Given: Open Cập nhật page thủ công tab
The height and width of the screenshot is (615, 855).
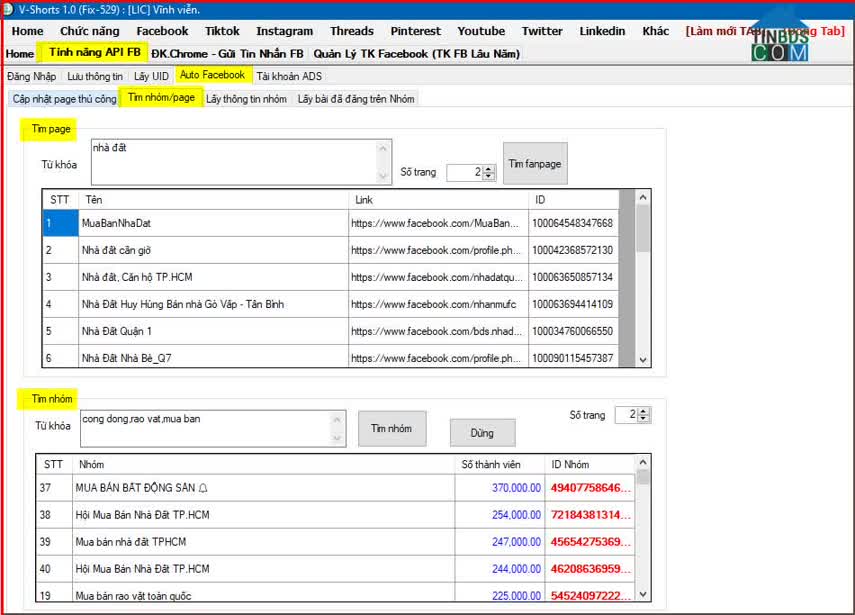Looking at the screenshot, I should (x=64, y=99).
